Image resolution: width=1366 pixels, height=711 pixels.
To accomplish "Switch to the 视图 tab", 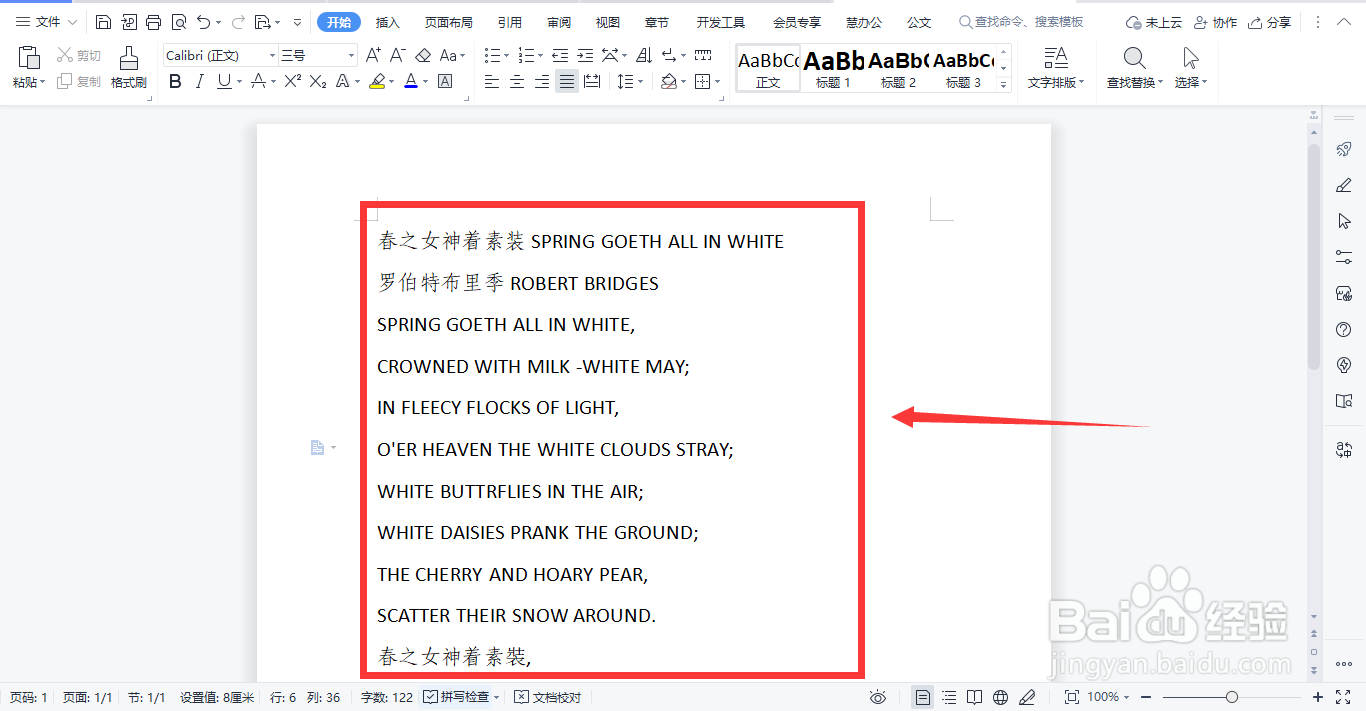I will click(x=608, y=22).
